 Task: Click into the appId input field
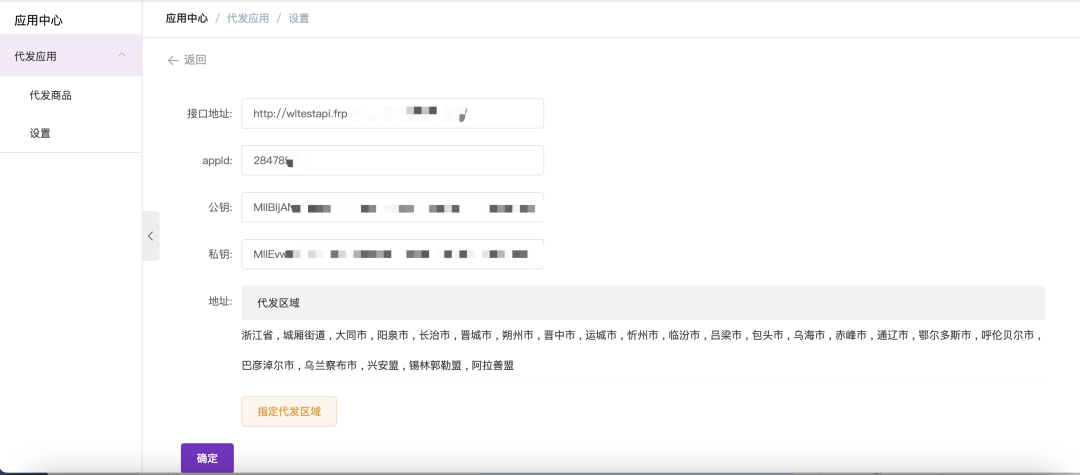coord(393,160)
